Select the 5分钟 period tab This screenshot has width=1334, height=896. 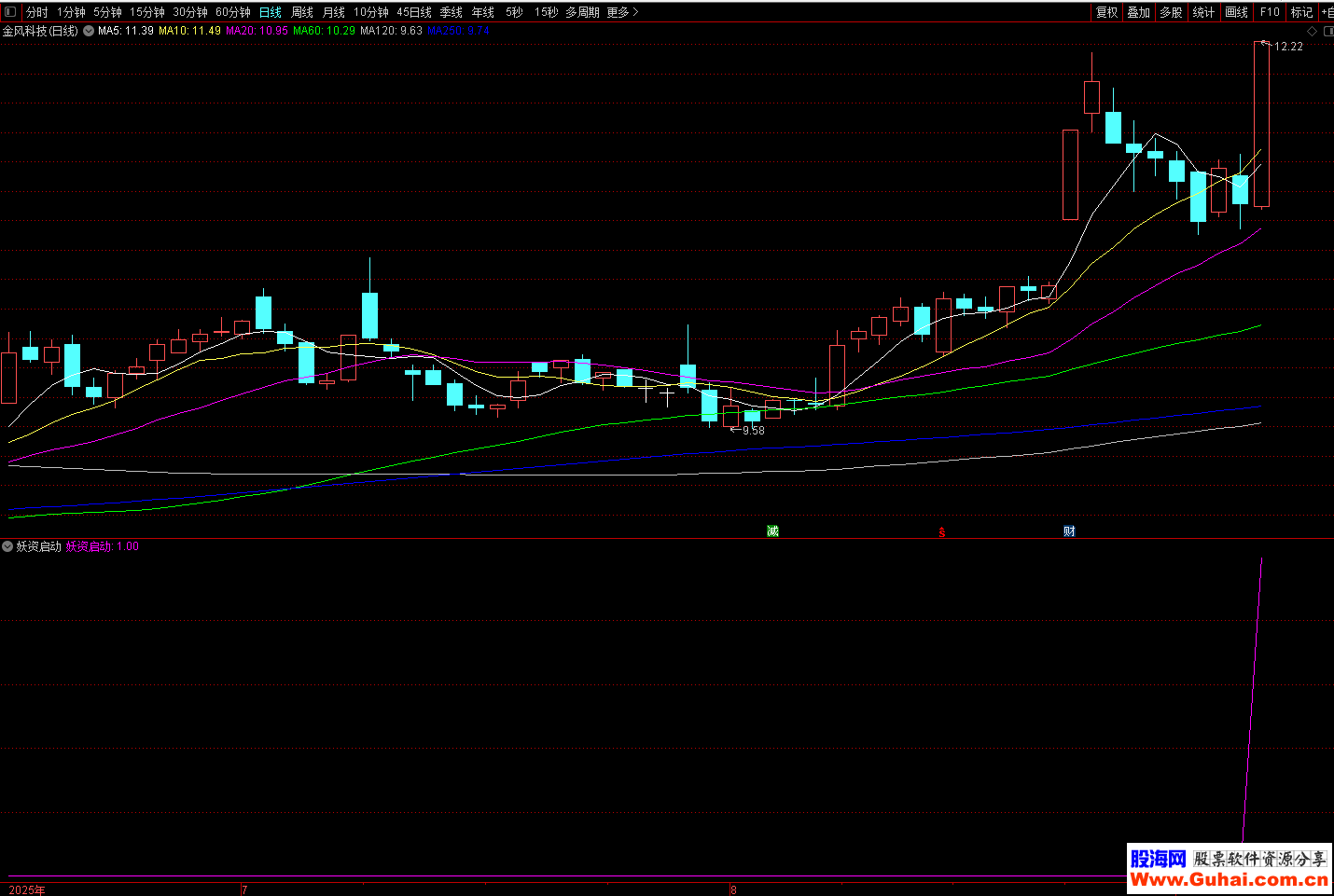(107, 12)
